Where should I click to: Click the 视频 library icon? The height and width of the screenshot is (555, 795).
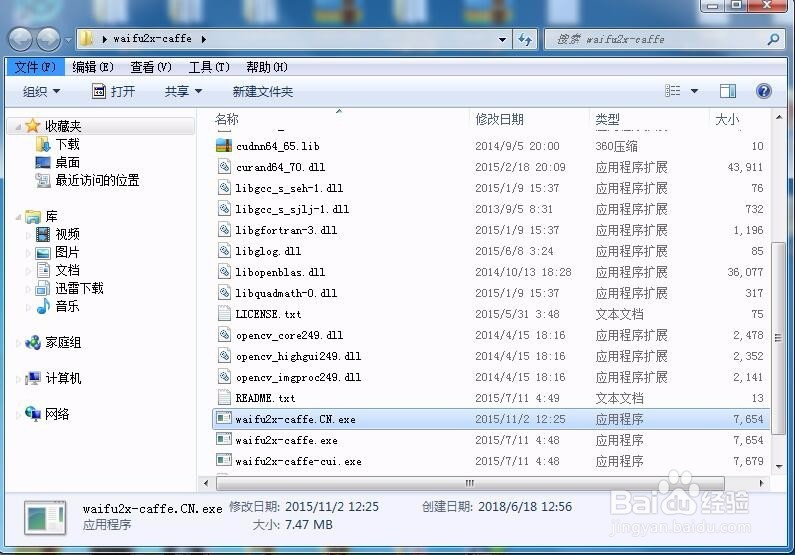coord(43,234)
